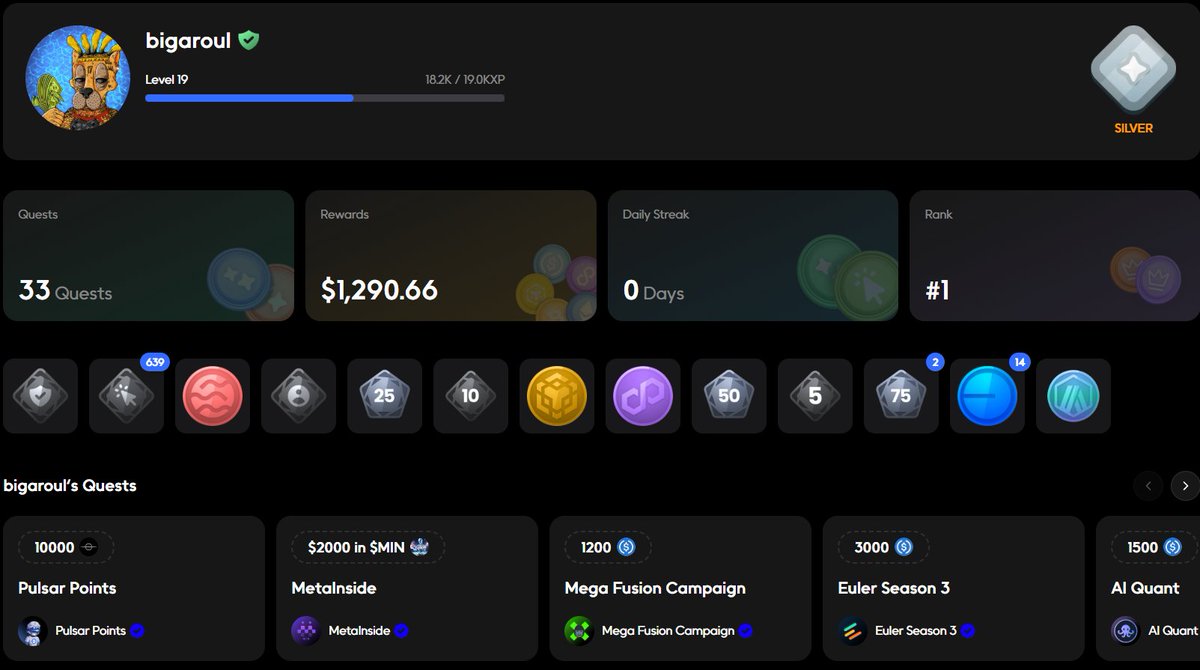Image resolution: width=1200 pixels, height=670 pixels.
Task: Click the 10000 reward pill on Pulsar Points
Action: pyautogui.click(x=66, y=547)
